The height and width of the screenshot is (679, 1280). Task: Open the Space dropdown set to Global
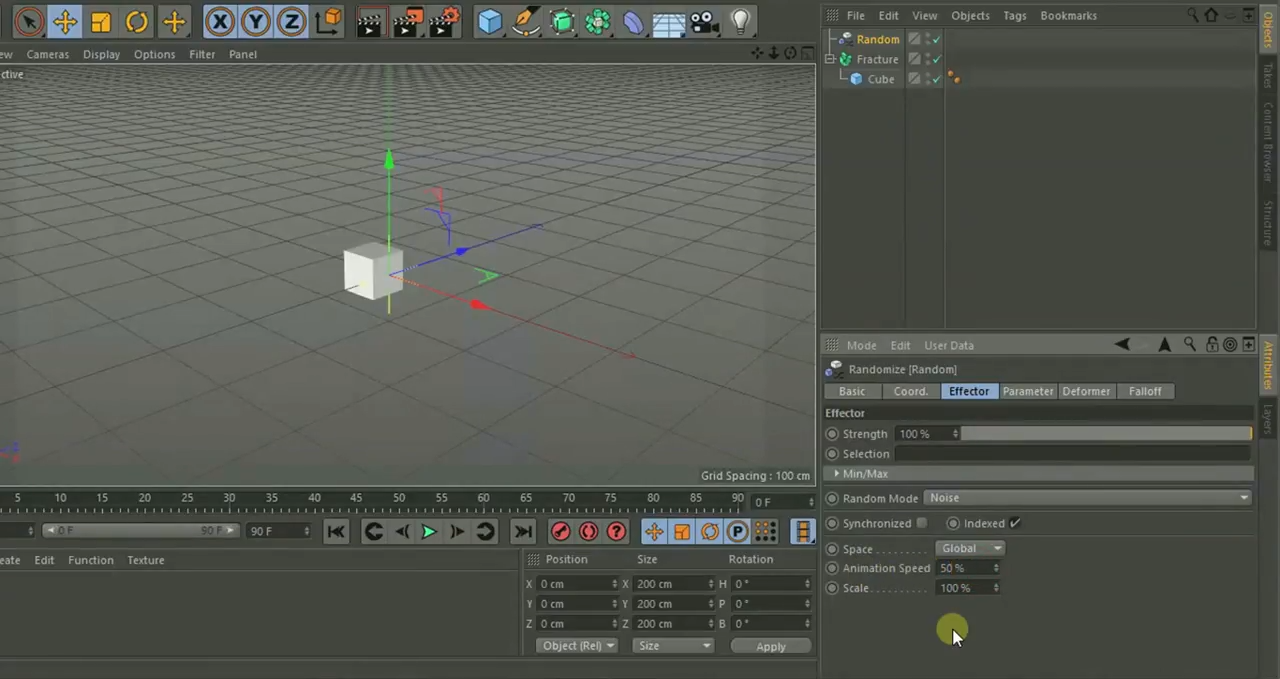click(x=970, y=548)
